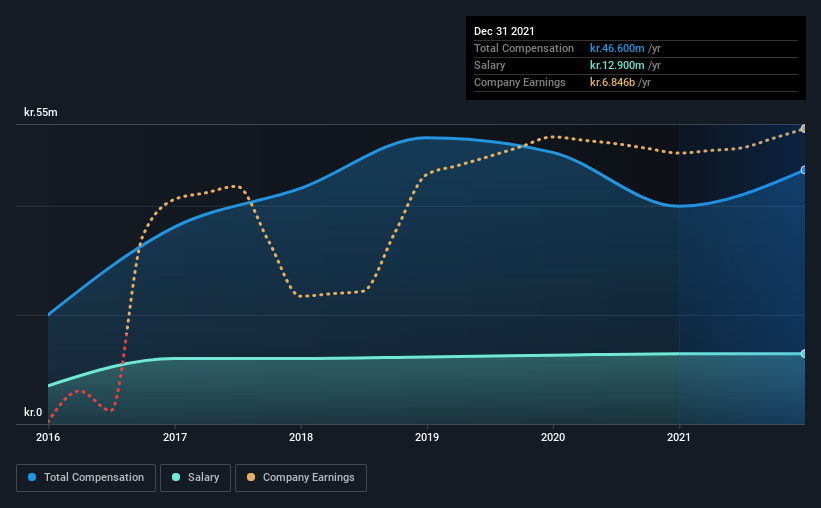Toggle the Total Compensation legend button

tap(86, 478)
